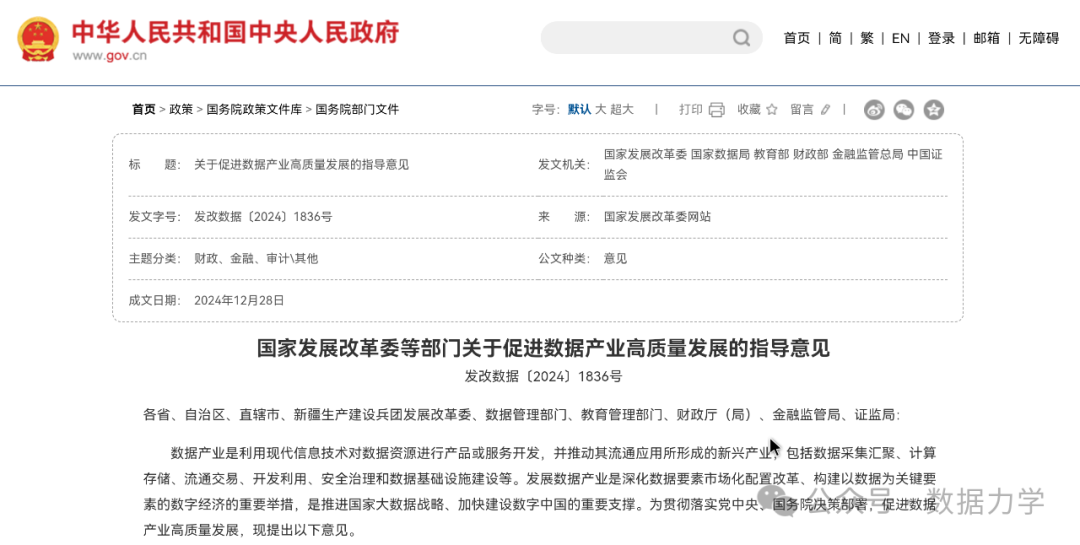Click the national emblem logo
The image size is (1080, 545).
click(39, 40)
